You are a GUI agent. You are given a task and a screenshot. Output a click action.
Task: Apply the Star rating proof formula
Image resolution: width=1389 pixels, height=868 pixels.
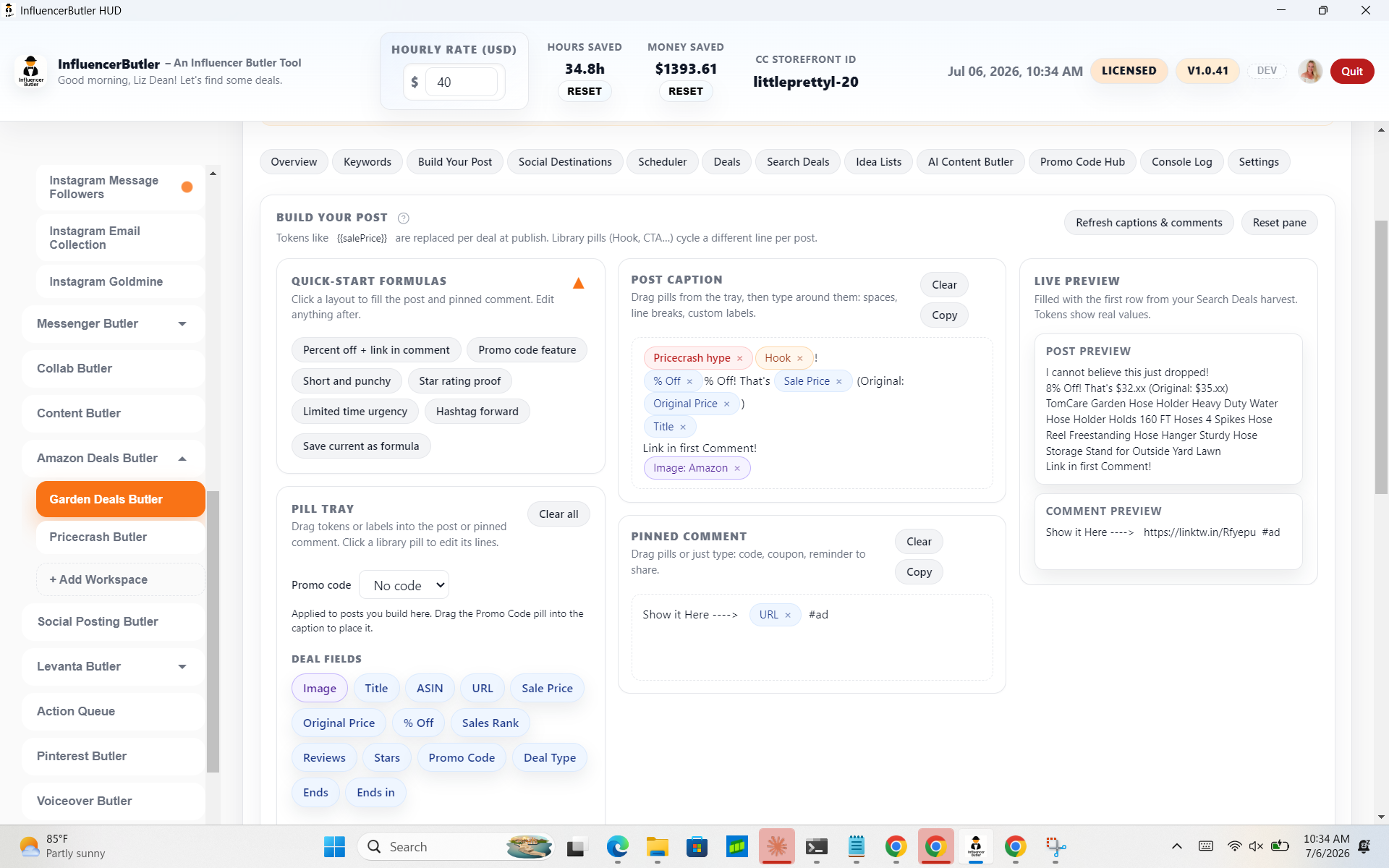coord(459,381)
